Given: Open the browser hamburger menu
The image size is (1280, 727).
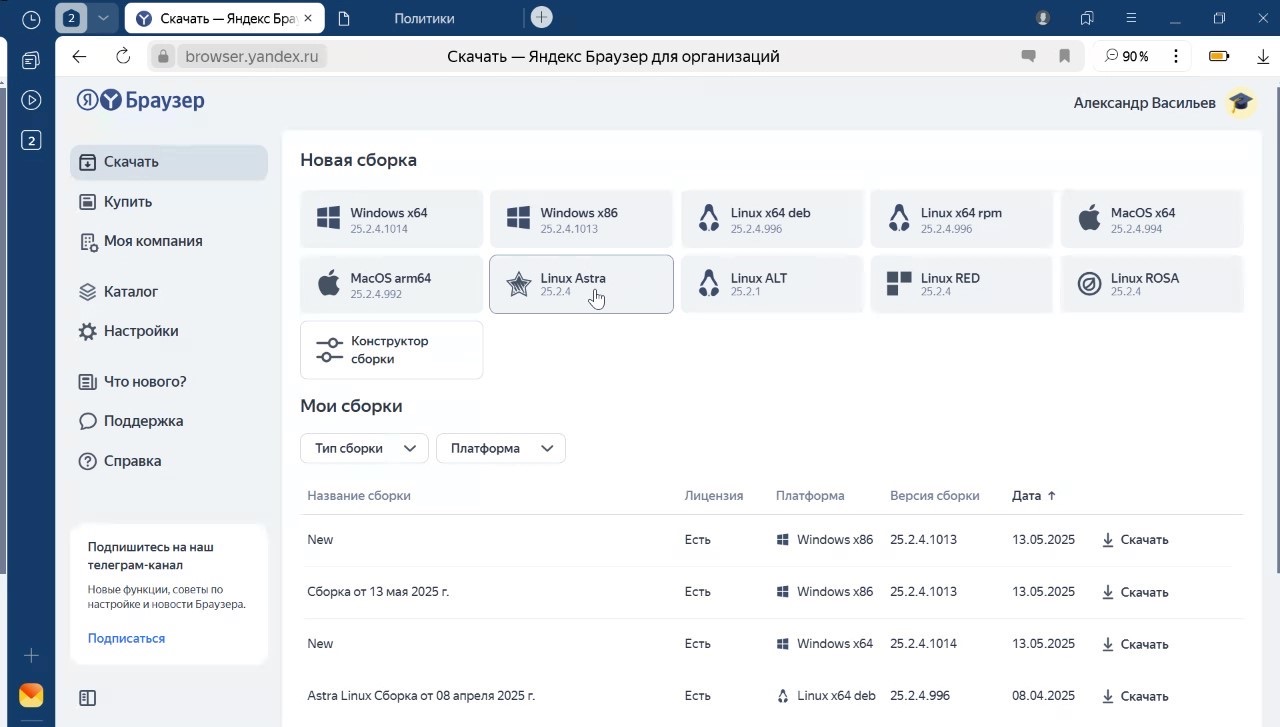Looking at the screenshot, I should coord(1131,18).
